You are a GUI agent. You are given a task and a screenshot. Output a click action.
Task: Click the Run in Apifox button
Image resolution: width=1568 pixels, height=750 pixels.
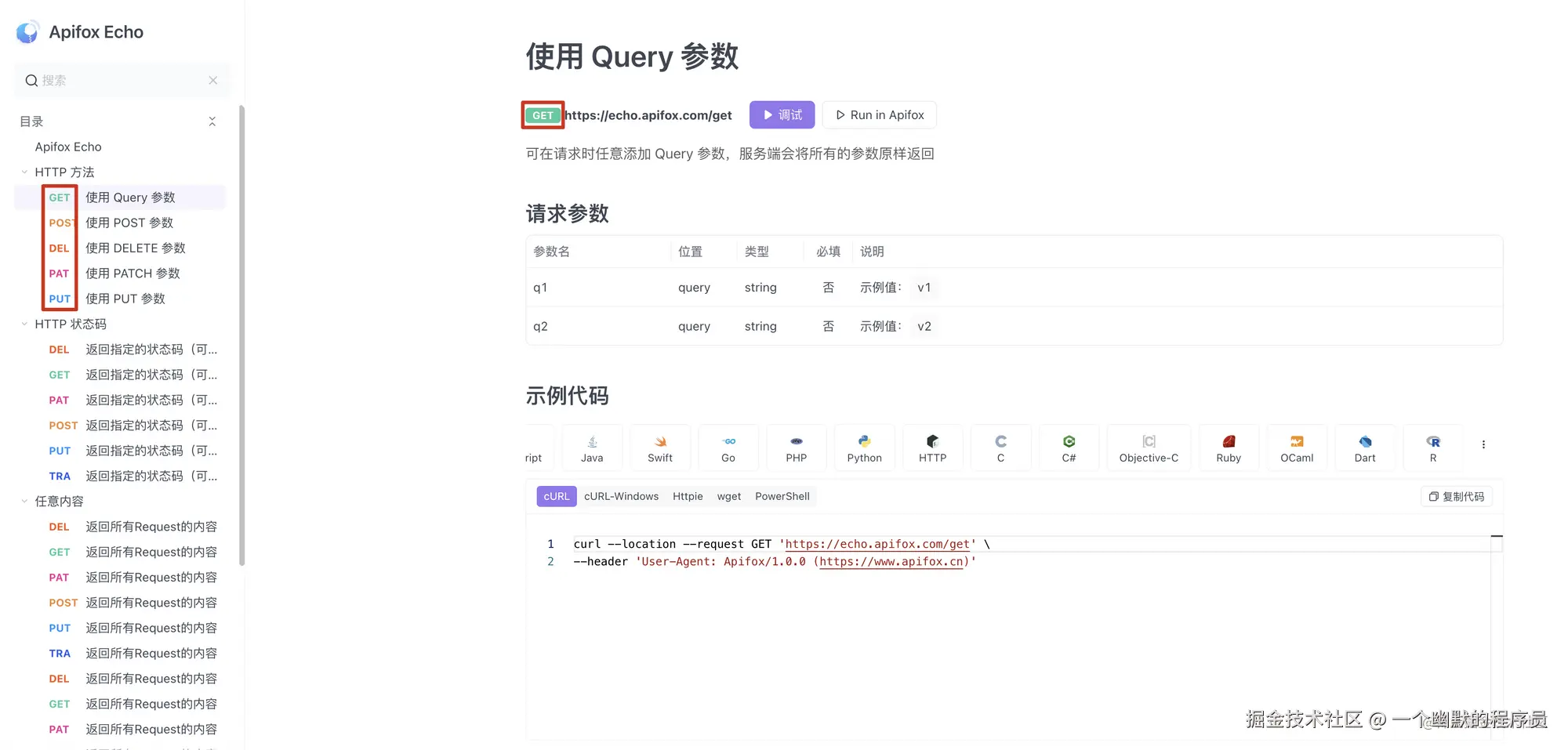coord(879,114)
